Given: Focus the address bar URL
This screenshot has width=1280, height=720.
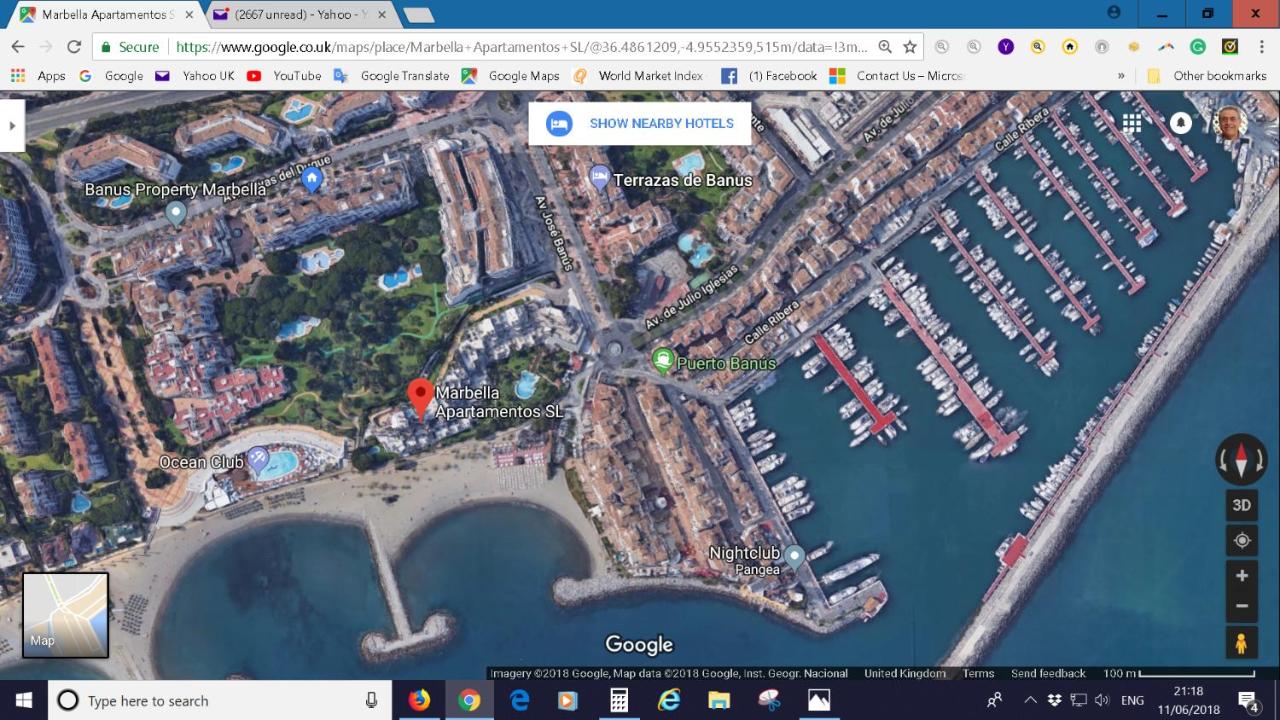Looking at the screenshot, I should pyautogui.click(x=520, y=47).
